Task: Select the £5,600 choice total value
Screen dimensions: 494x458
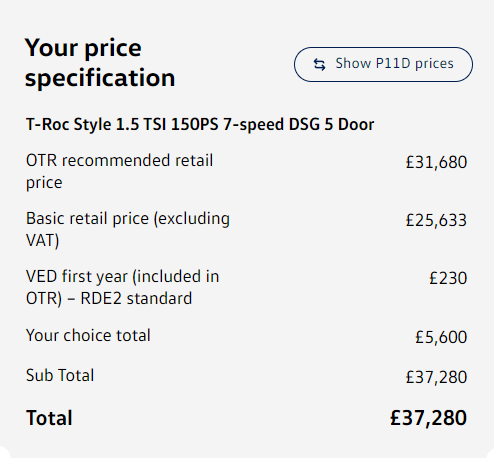Action: (x=441, y=337)
